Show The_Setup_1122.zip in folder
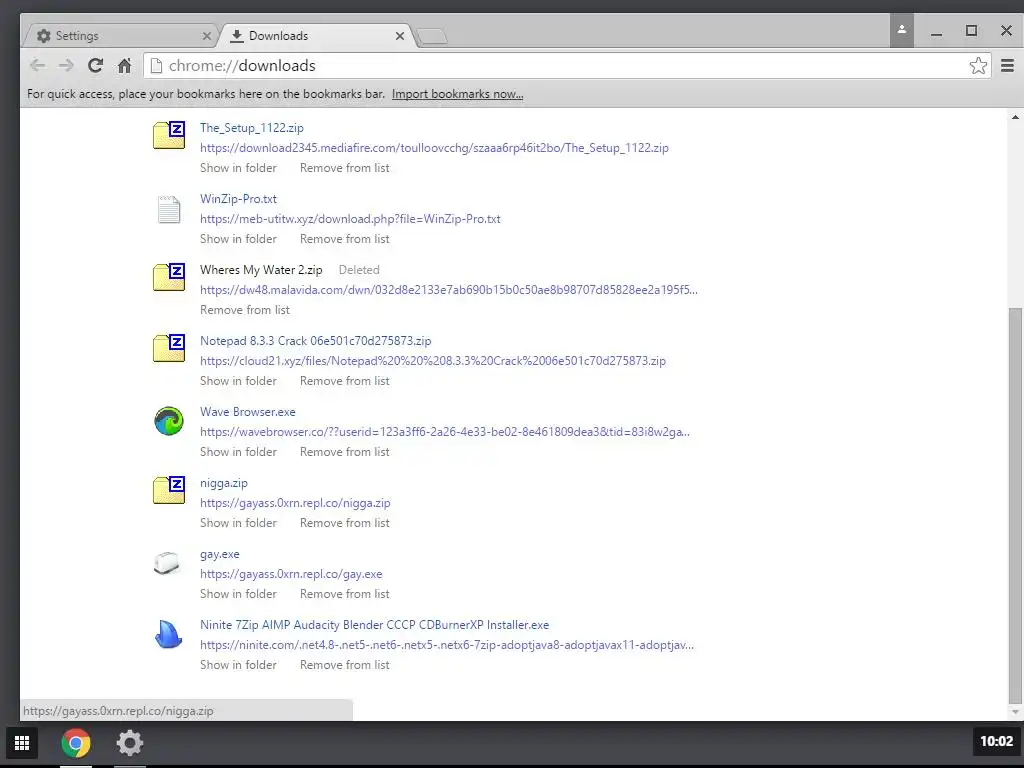This screenshot has height=768, width=1024. click(x=238, y=168)
